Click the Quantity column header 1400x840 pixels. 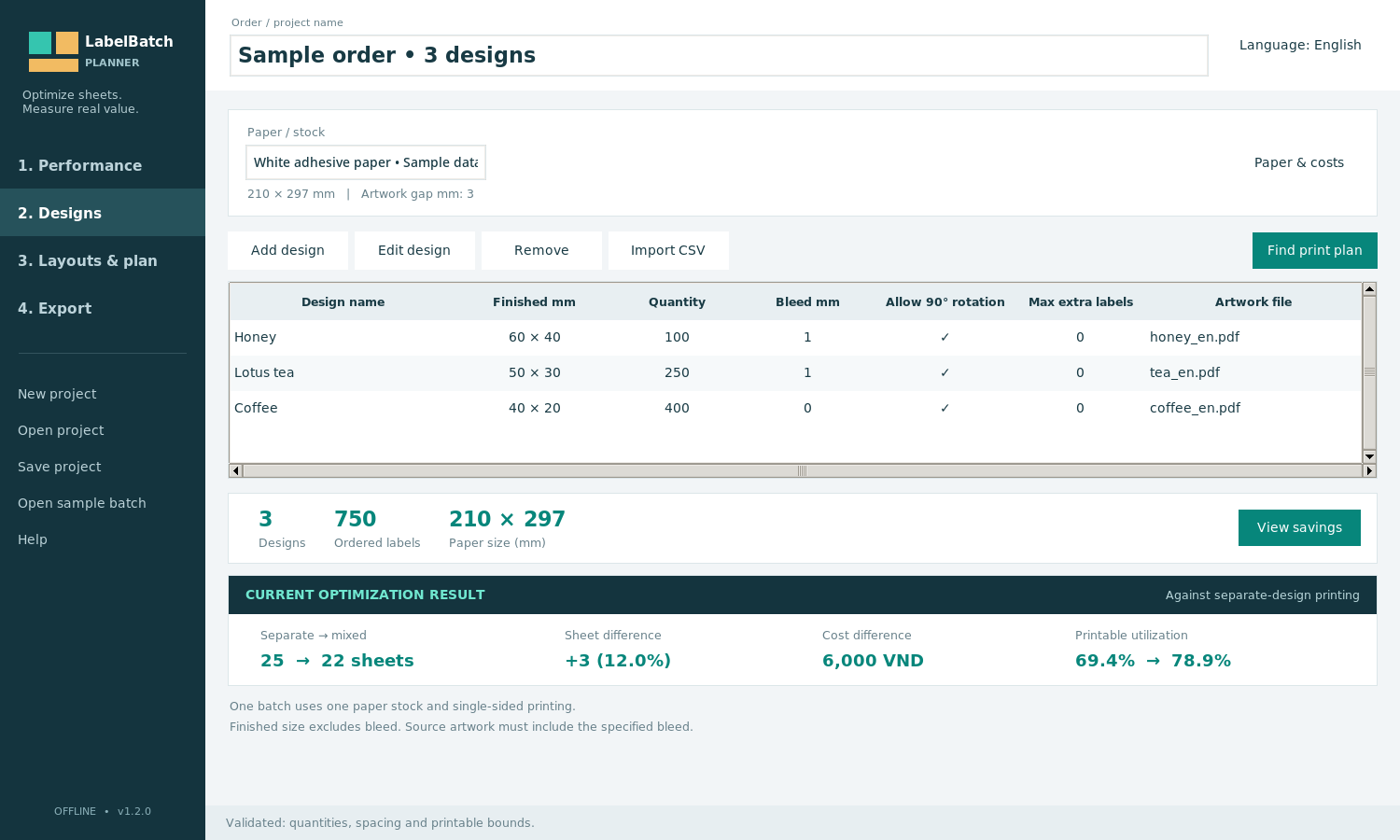[x=677, y=301]
